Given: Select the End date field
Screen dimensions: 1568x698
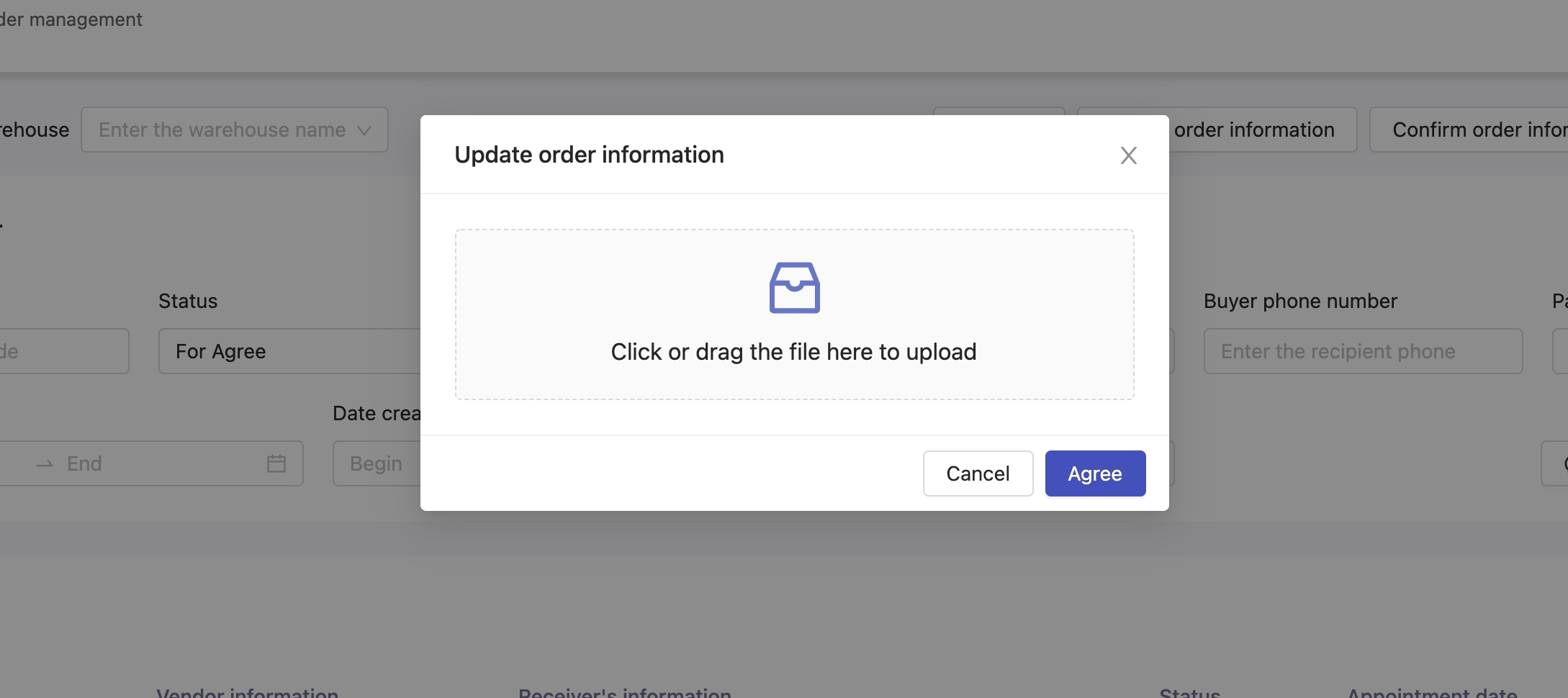Looking at the screenshot, I should click(x=144, y=463).
